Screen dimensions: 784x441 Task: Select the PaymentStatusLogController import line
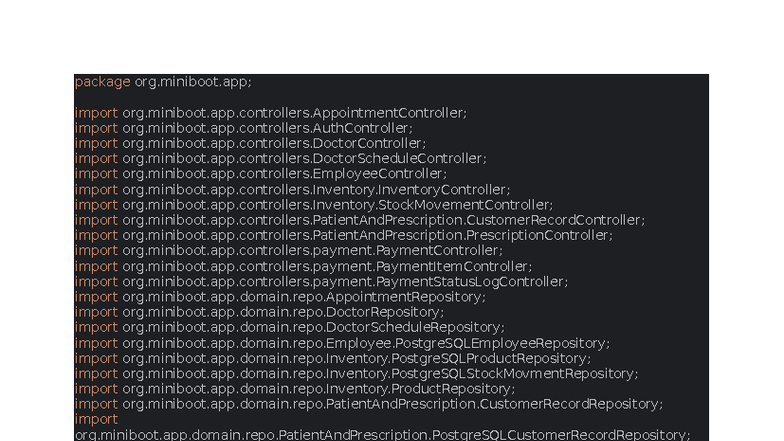coord(322,282)
